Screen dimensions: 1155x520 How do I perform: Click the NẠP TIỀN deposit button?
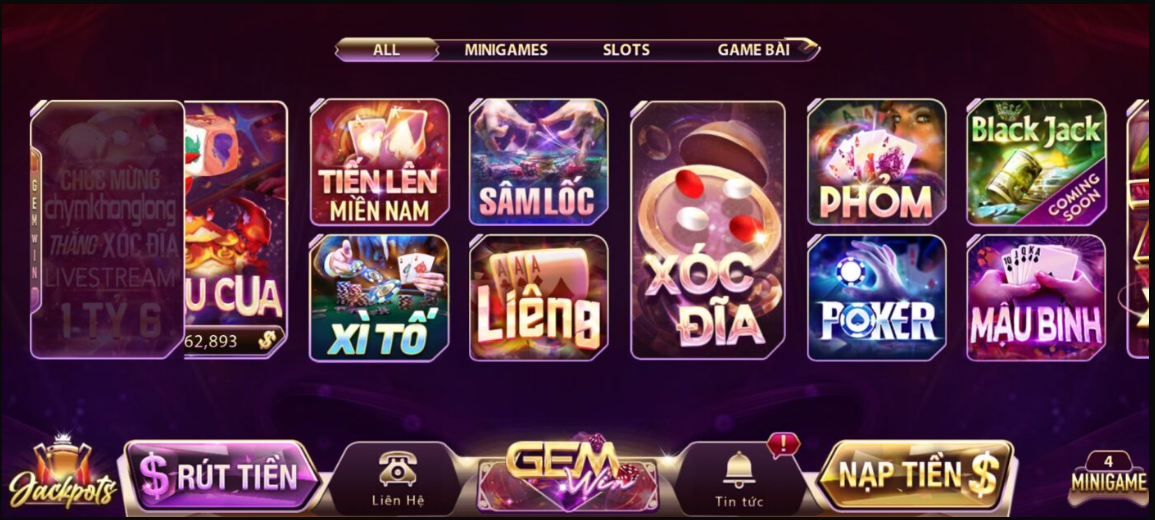pos(917,475)
